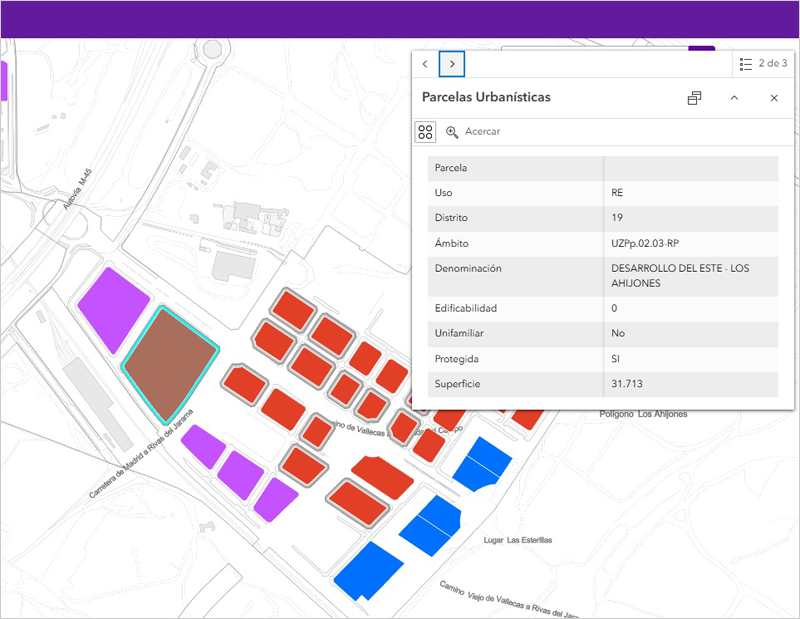This screenshot has width=800, height=619.
Task: Collapse the Parcelas Urbanísticas popup
Action: click(x=734, y=98)
